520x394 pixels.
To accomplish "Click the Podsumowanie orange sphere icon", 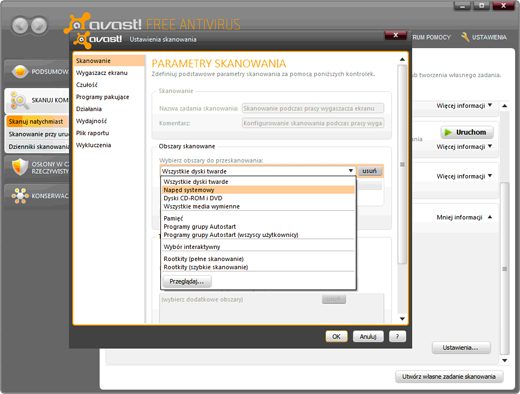I will point(20,71).
